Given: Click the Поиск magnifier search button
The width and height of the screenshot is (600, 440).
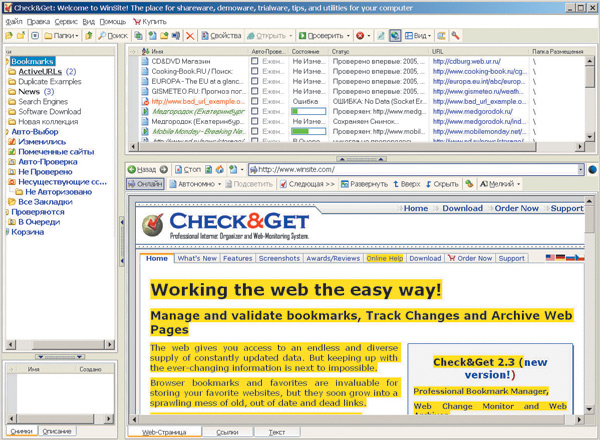Looking at the screenshot, I should click(x=112, y=36).
